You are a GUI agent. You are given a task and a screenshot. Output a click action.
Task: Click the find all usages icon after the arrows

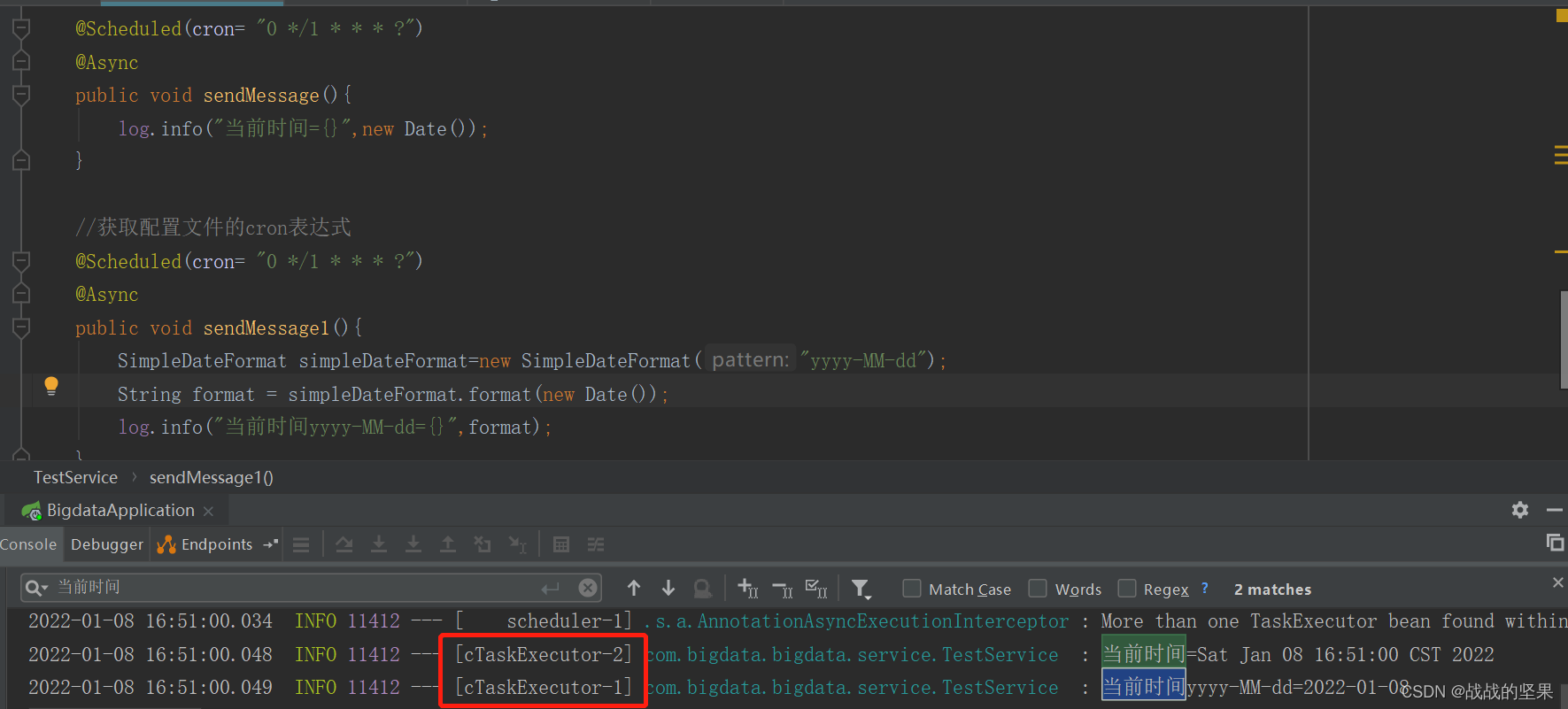click(703, 588)
